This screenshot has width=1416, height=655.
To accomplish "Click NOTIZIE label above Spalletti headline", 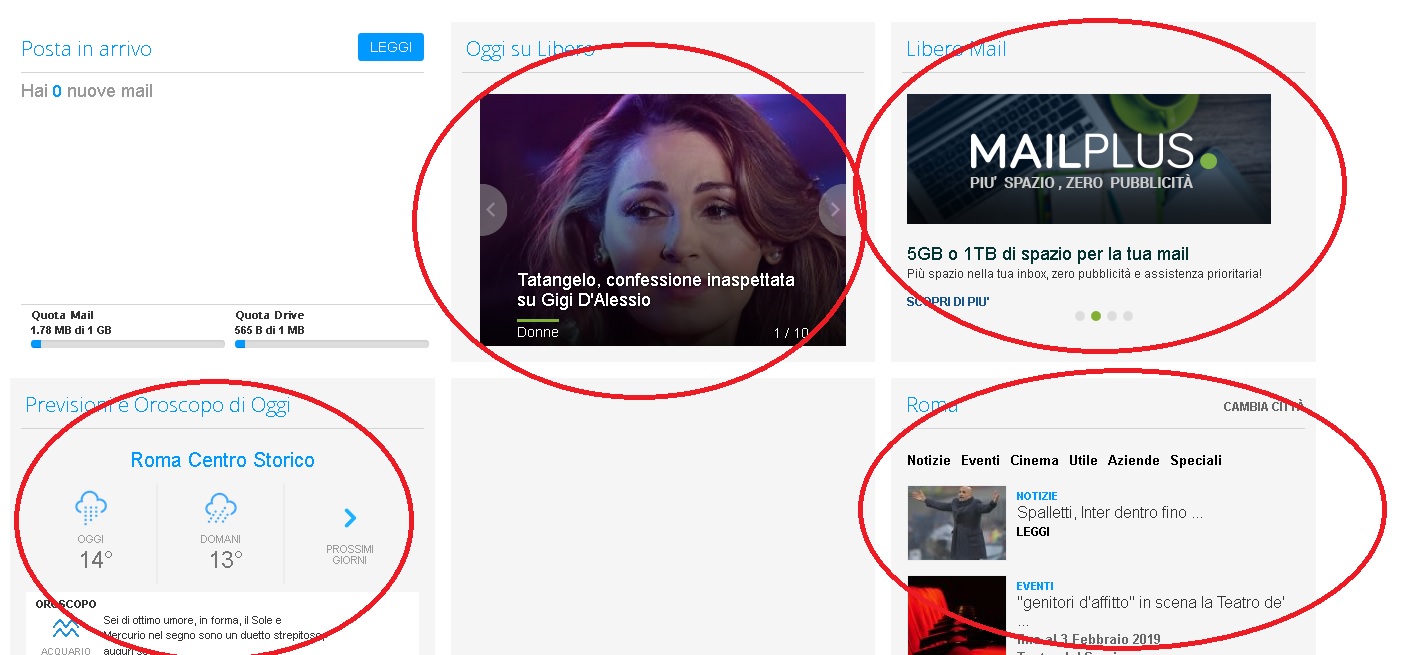I will (x=1036, y=496).
